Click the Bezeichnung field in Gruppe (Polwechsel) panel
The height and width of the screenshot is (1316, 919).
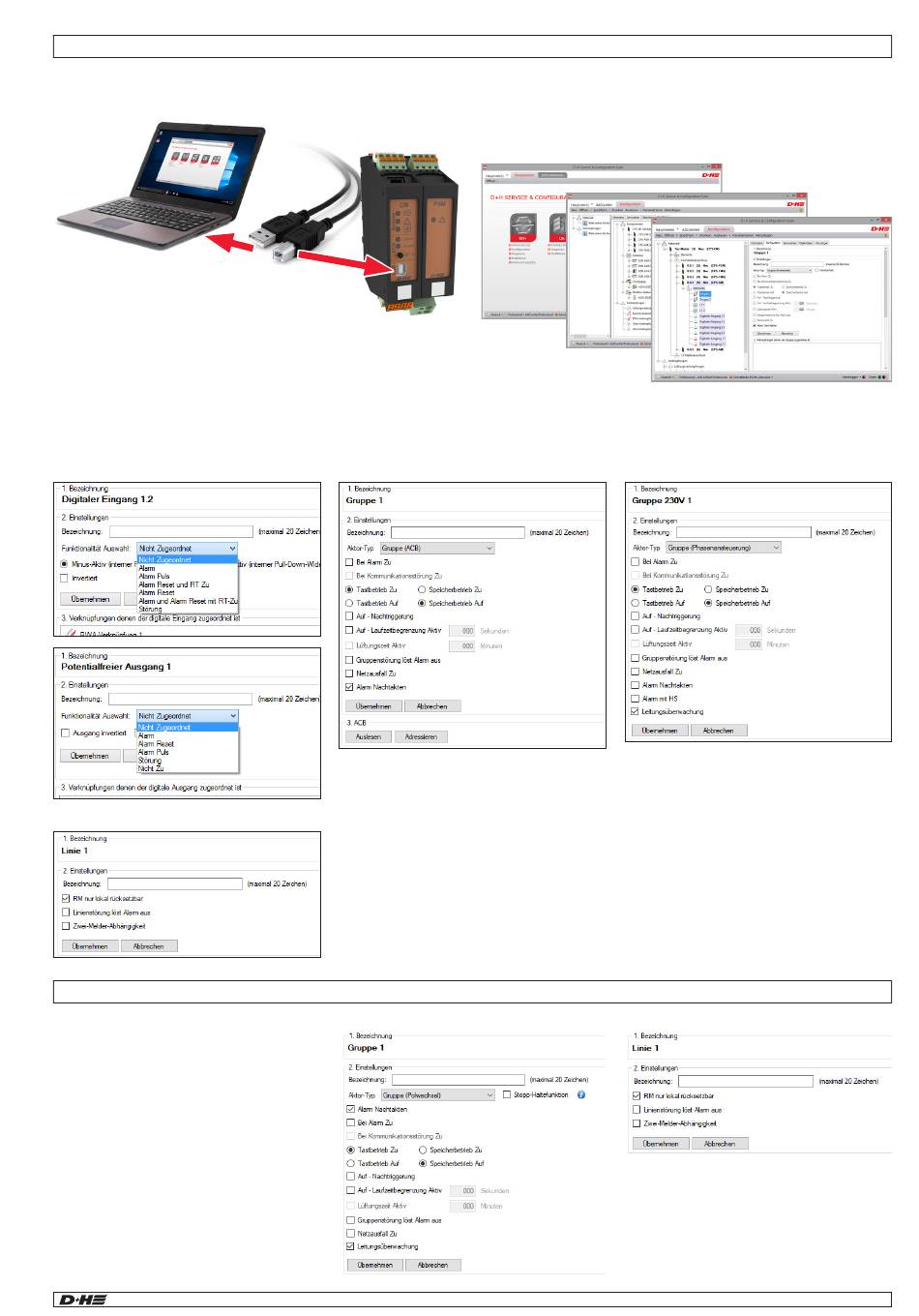coord(459,1079)
